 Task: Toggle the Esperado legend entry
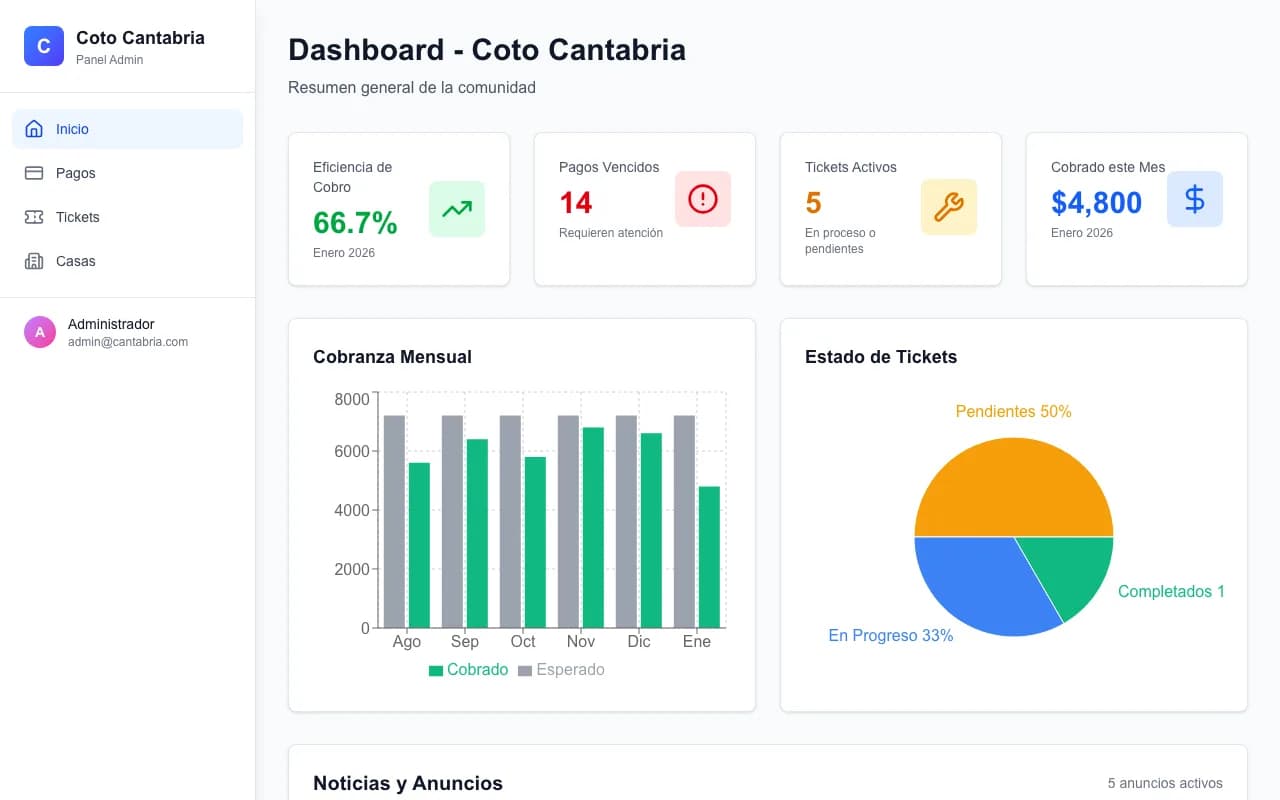(x=561, y=670)
